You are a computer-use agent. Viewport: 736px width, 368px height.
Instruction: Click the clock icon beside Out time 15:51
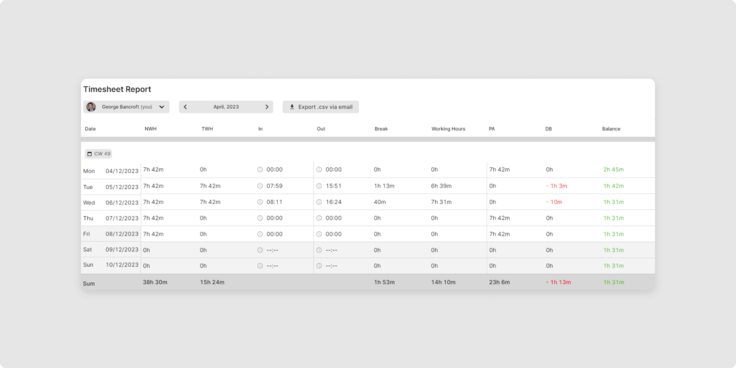pos(319,186)
